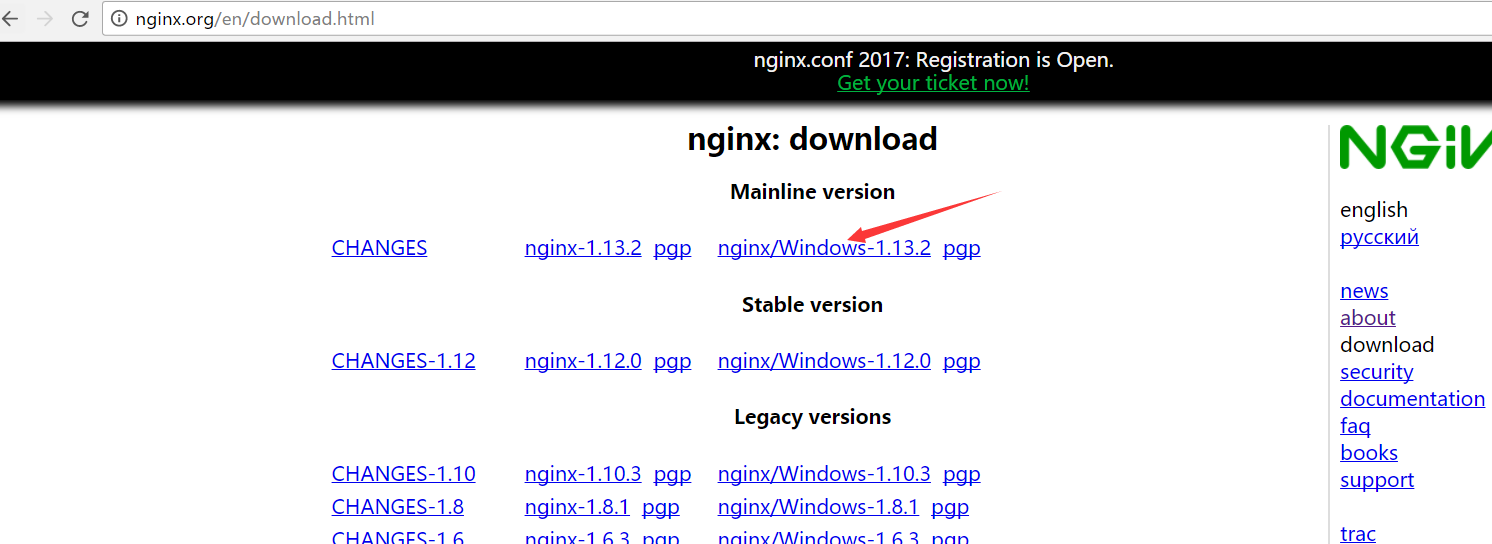
Task: Click the current 'download' sidebar label
Action: pyautogui.click(x=1387, y=345)
